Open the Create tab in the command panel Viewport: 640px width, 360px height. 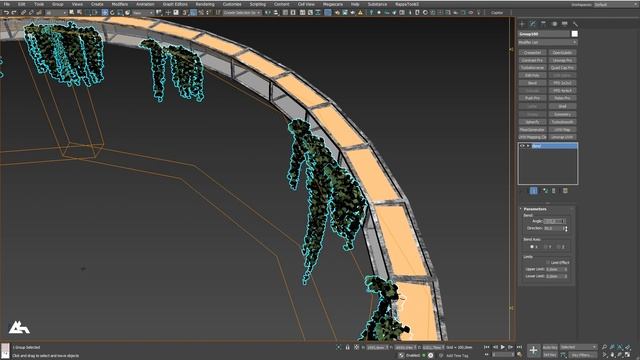pyautogui.click(x=522, y=24)
